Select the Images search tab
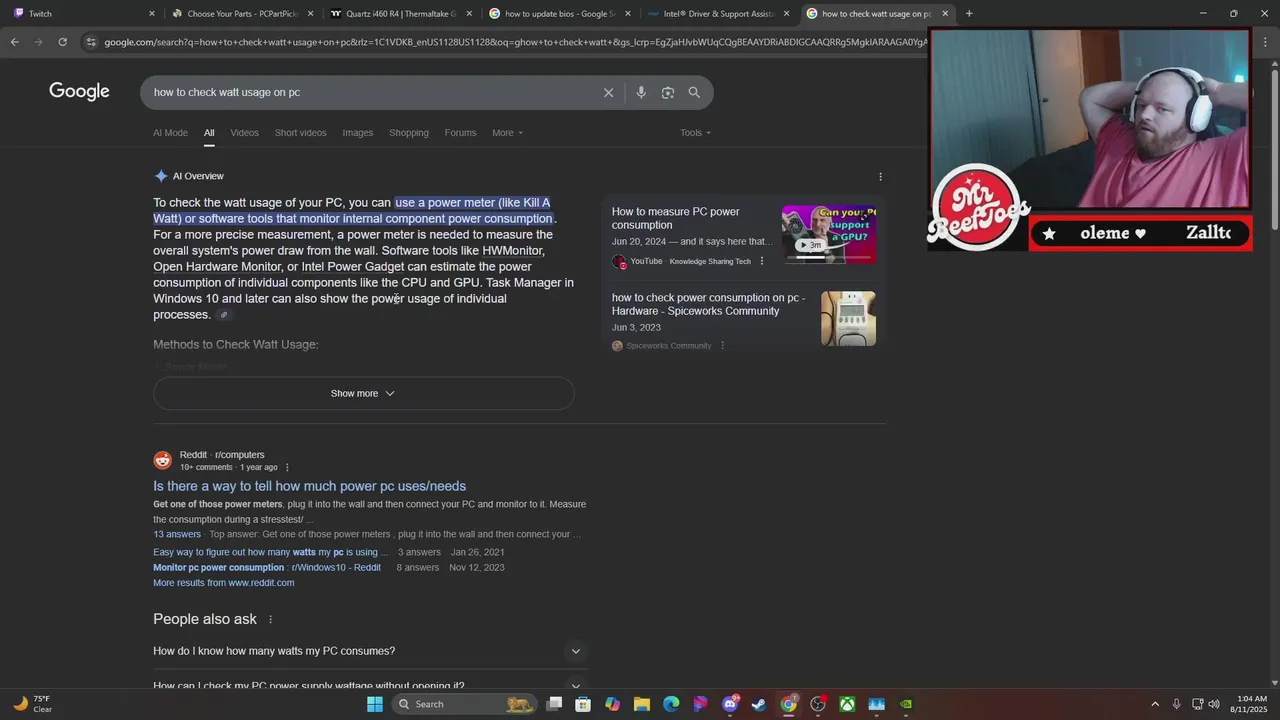This screenshot has height=720, width=1280. 357,133
